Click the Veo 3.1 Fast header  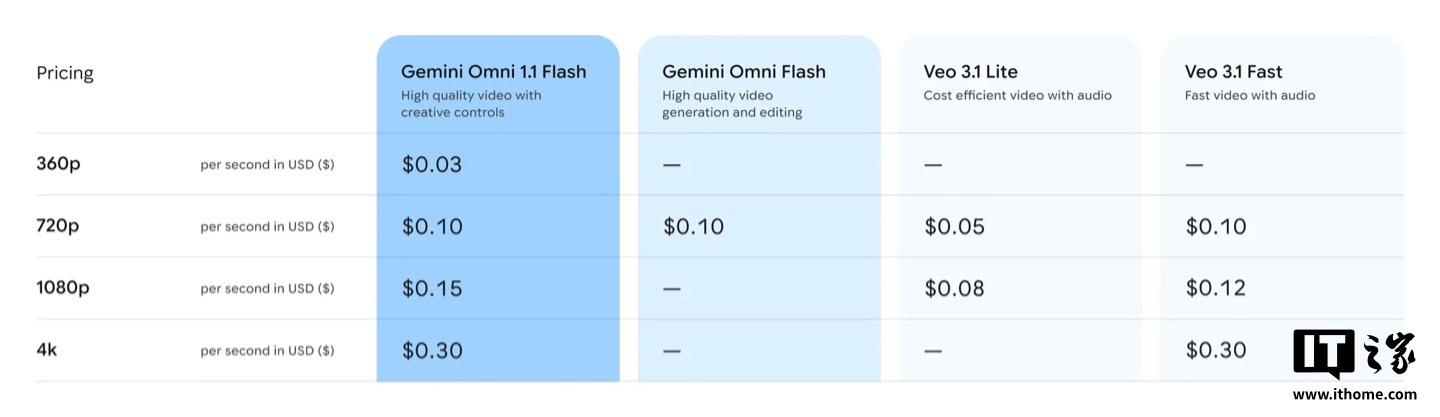coord(1233,72)
